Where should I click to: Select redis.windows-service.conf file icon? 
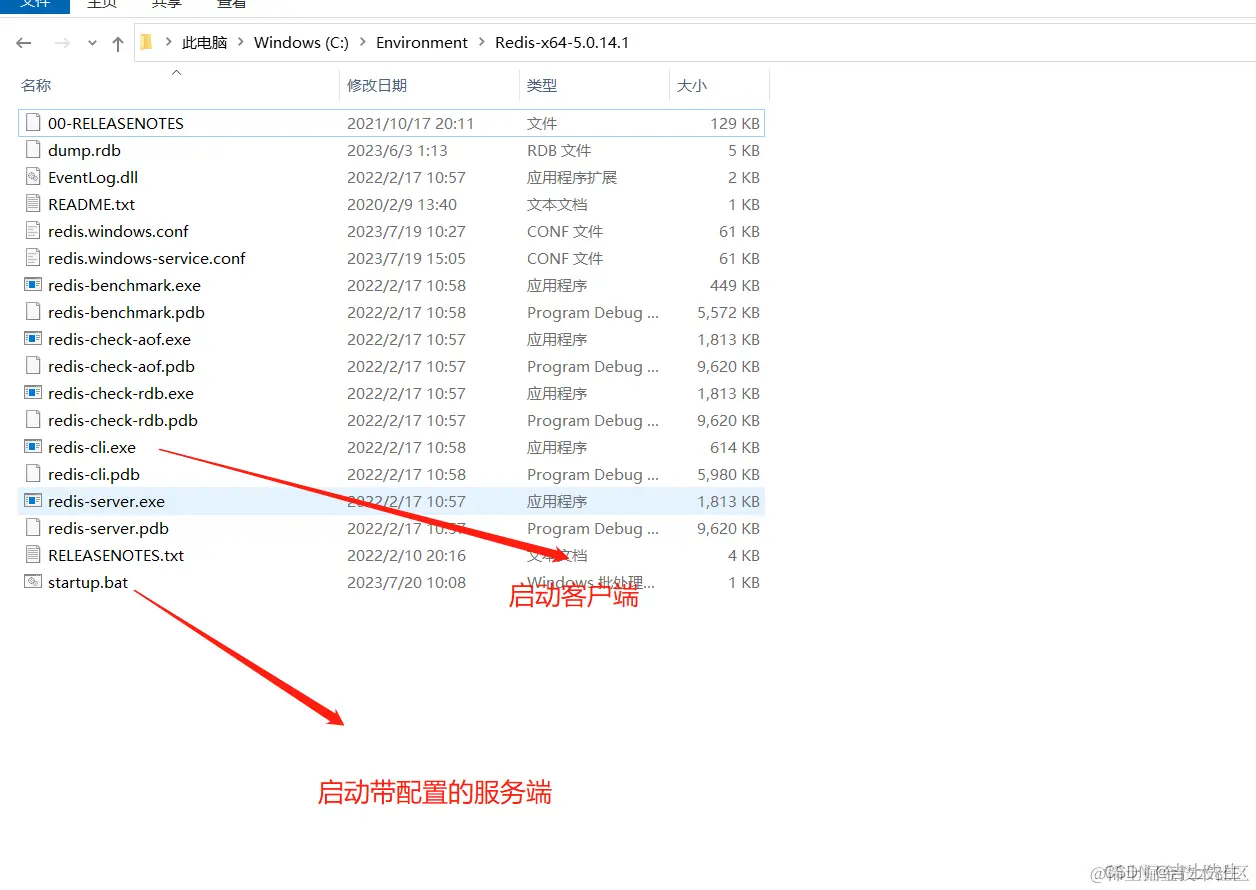33,258
